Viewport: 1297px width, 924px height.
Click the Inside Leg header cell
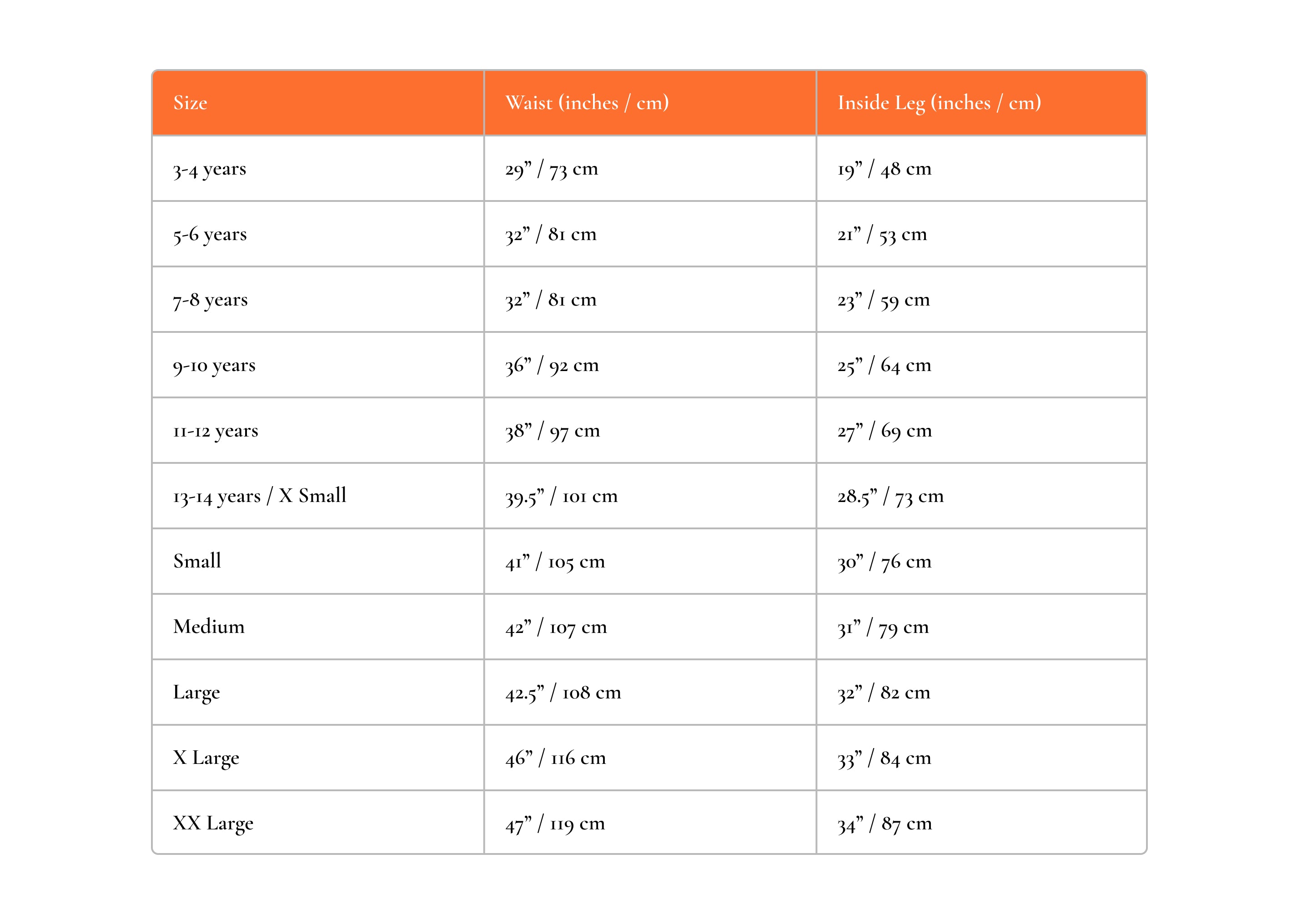[x=981, y=103]
